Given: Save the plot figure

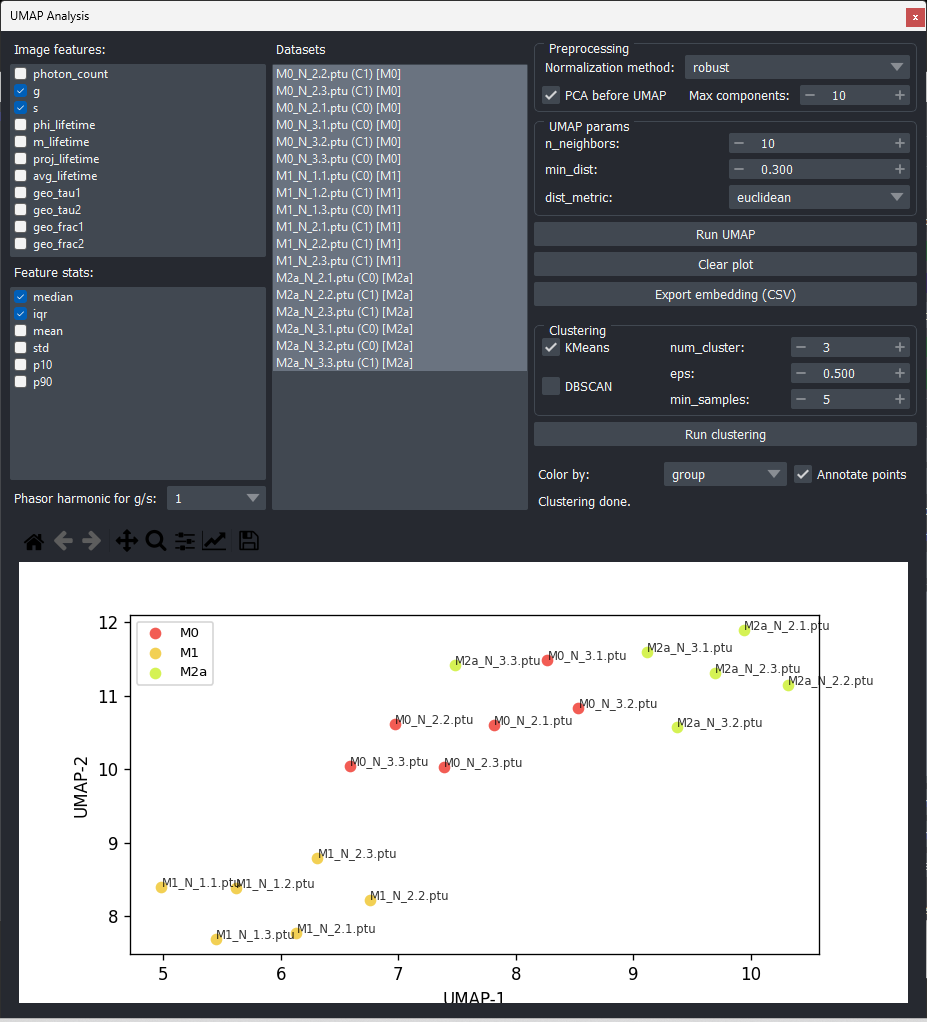Looking at the screenshot, I should (248, 540).
